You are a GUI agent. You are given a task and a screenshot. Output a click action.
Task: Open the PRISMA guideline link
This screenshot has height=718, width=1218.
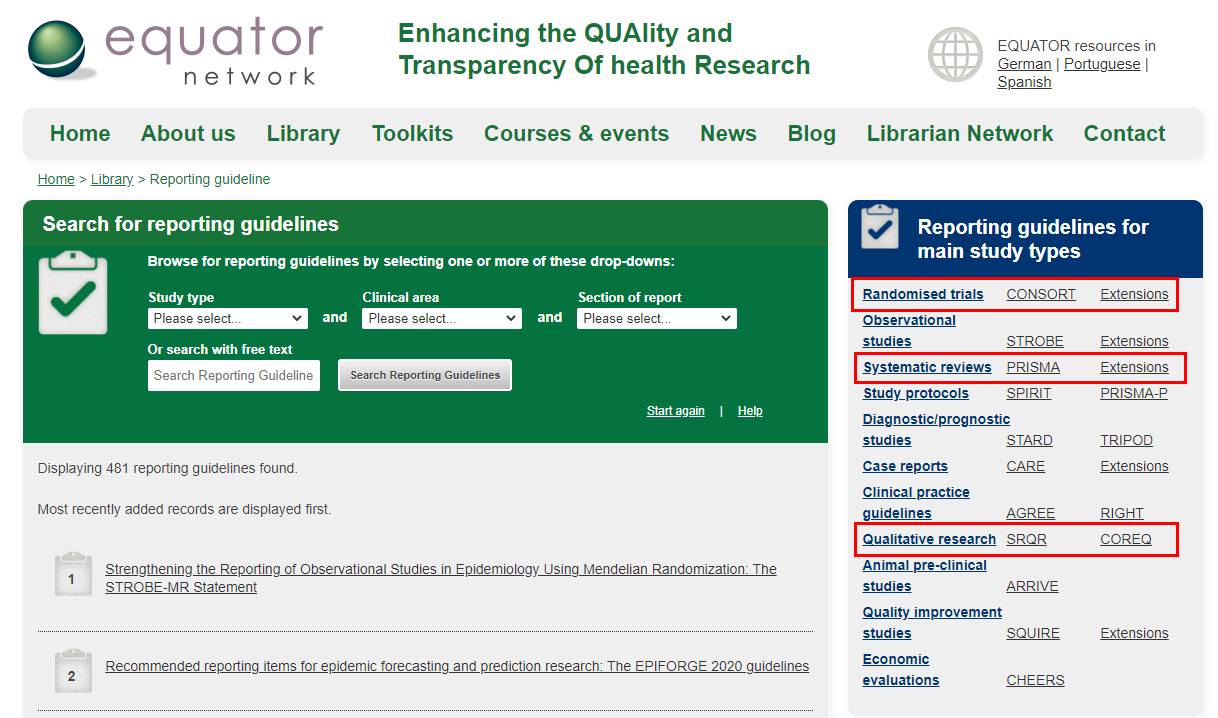point(1033,367)
